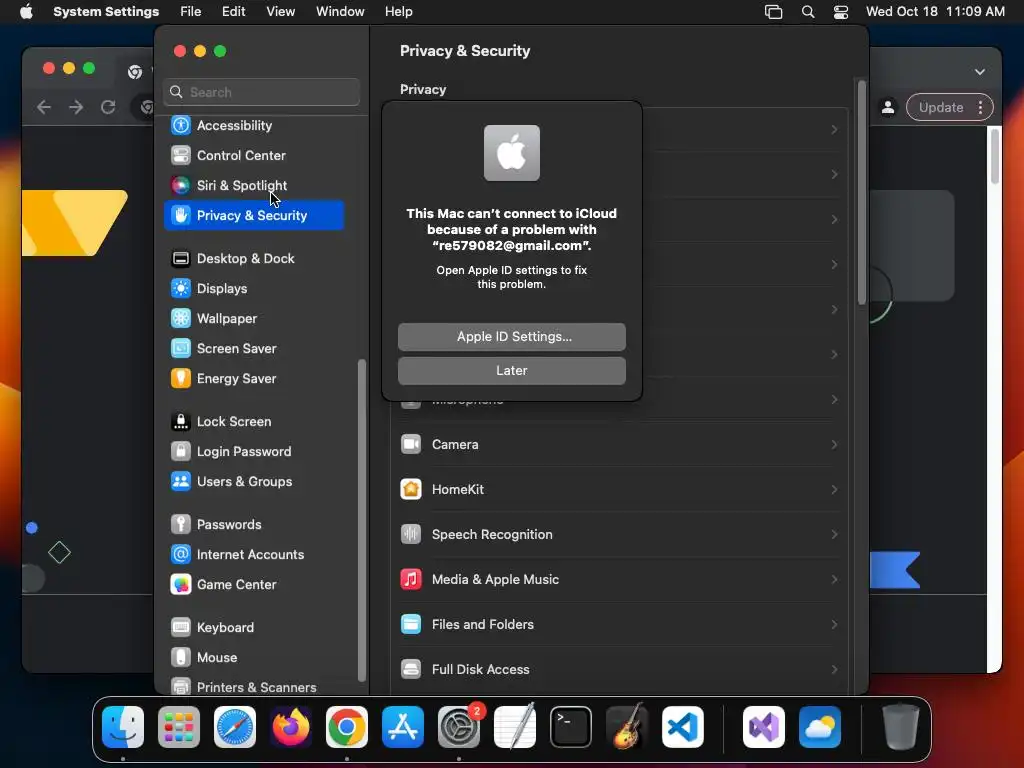Image resolution: width=1024 pixels, height=768 pixels.
Task: Reload page in Chrome background window
Action: coord(108,107)
